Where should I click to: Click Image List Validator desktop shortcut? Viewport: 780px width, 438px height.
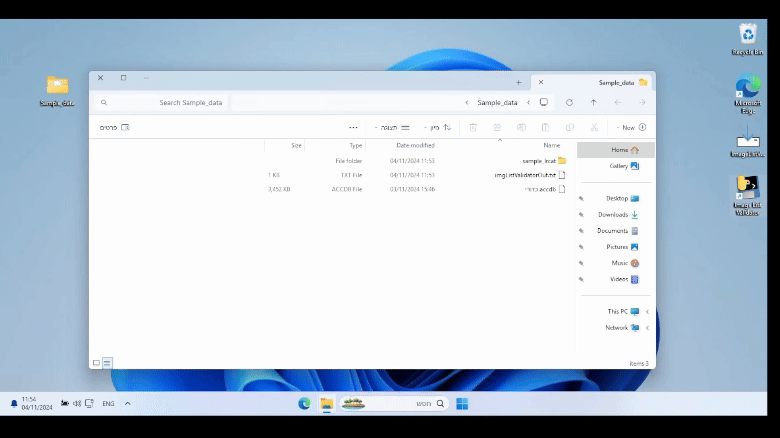coord(747,196)
